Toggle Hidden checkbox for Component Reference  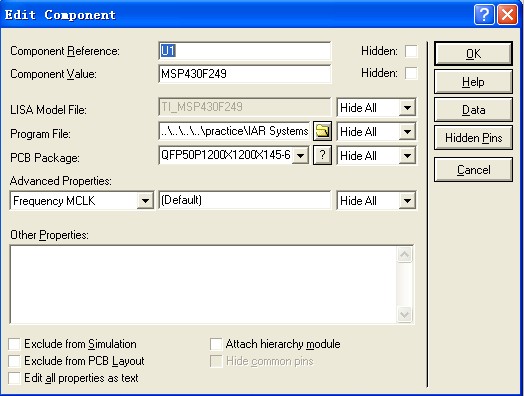pos(411,51)
